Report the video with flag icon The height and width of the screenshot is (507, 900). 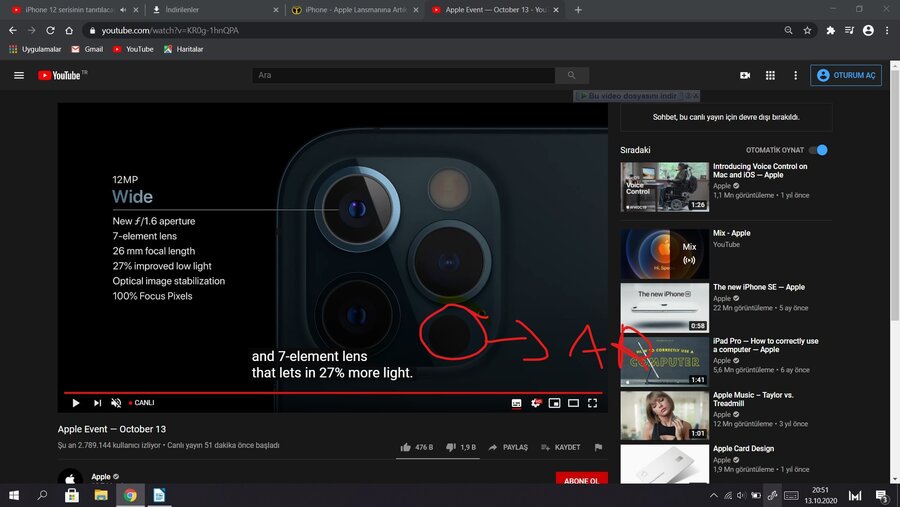tap(598, 447)
